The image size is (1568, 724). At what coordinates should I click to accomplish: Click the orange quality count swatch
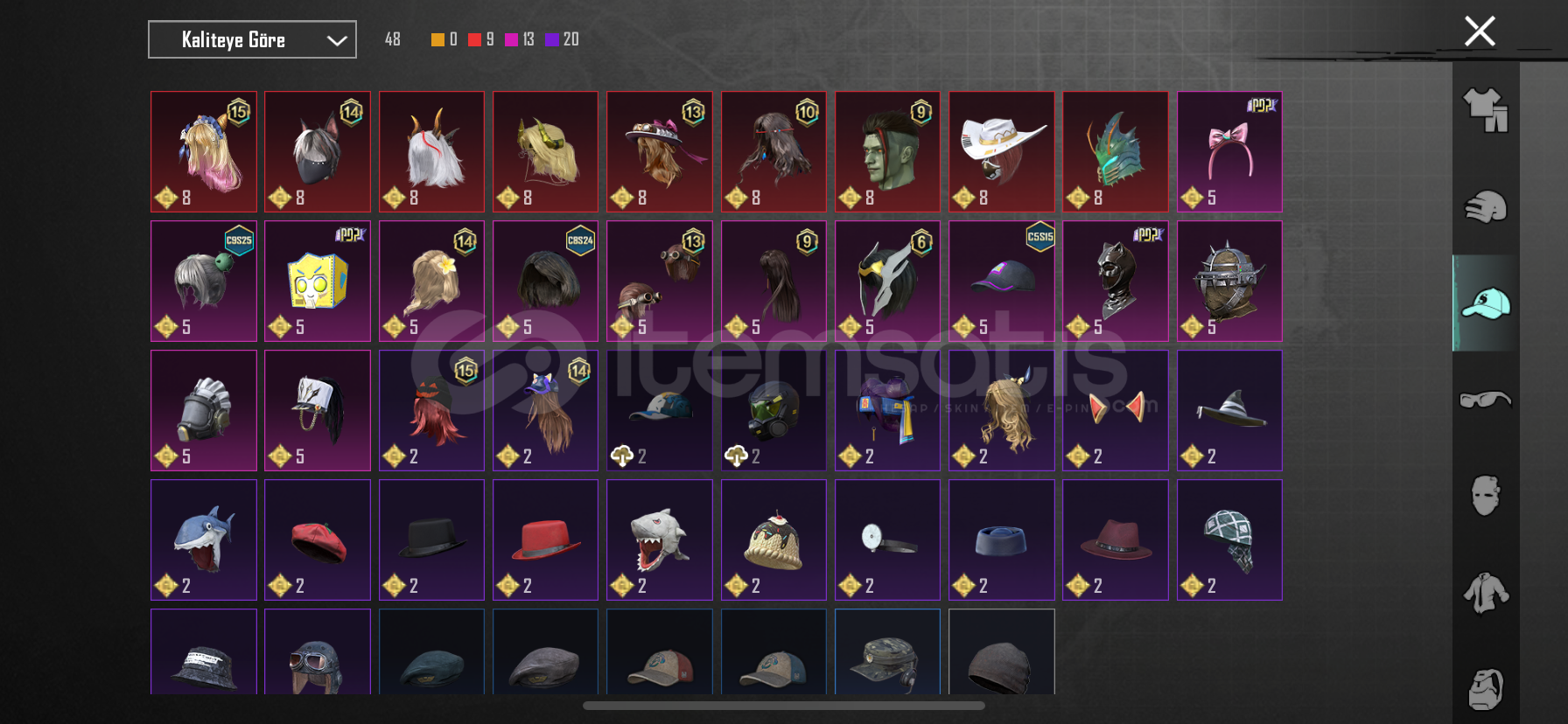437,39
